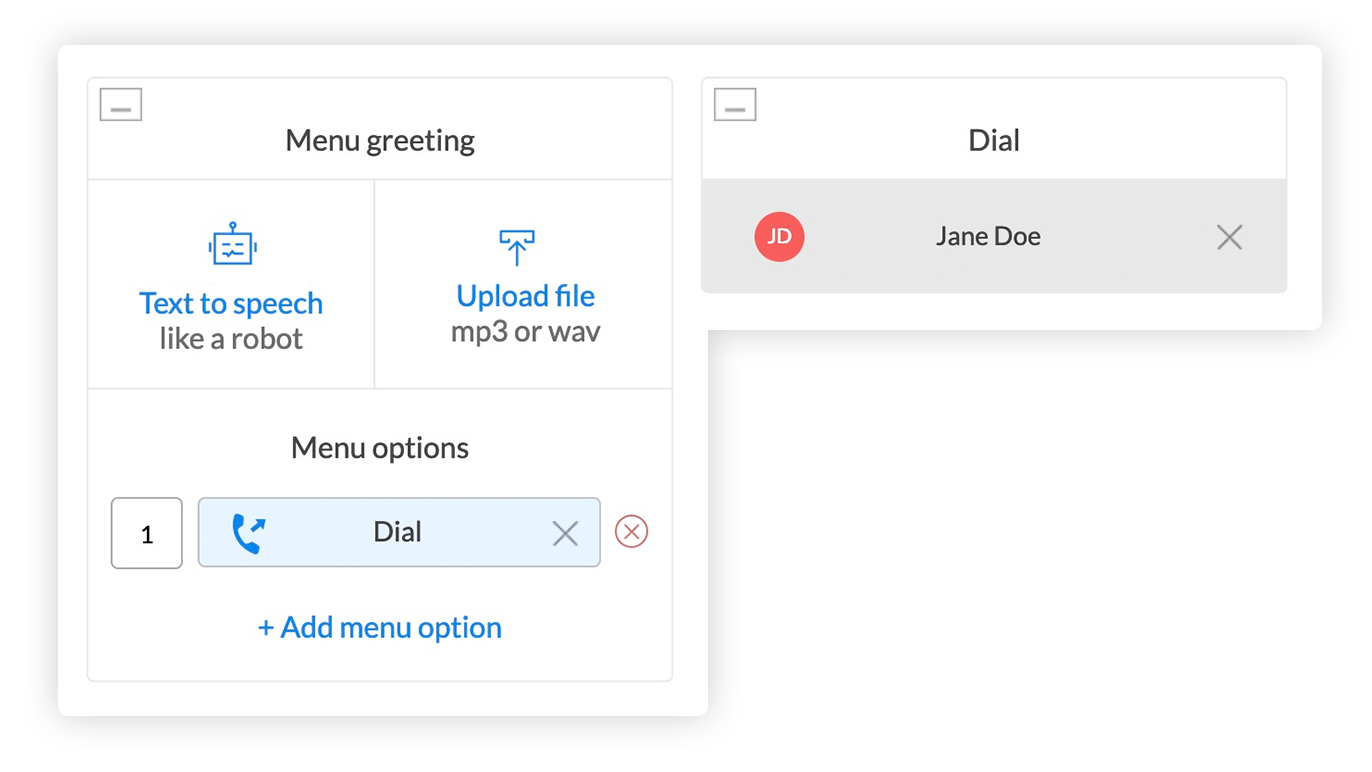Select the Text to speech link

[231, 303]
